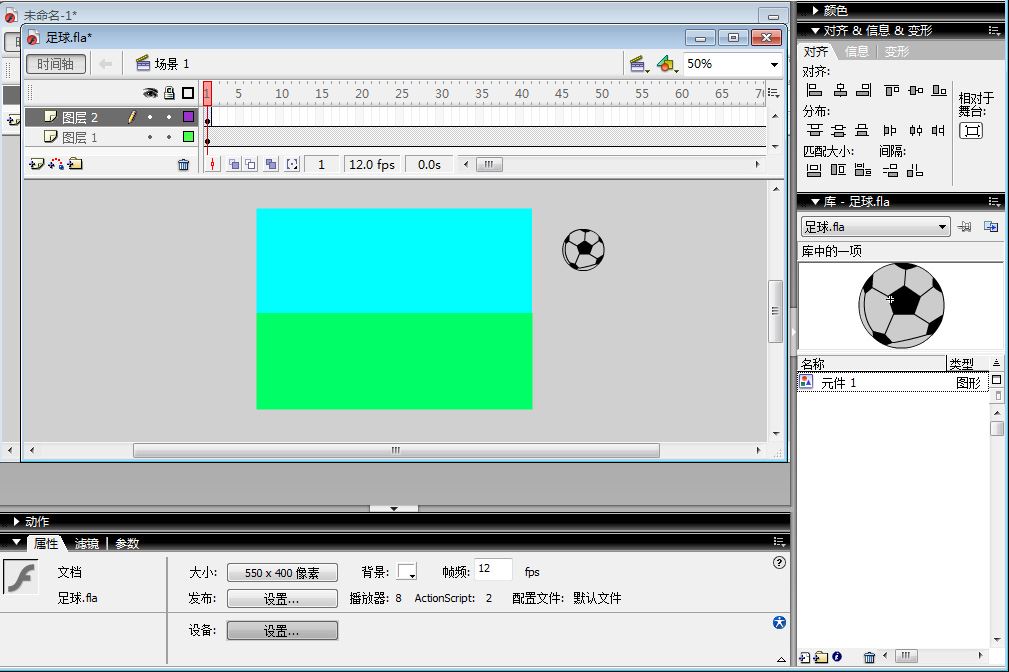
Task: Click the match width icon
Action: (x=814, y=171)
